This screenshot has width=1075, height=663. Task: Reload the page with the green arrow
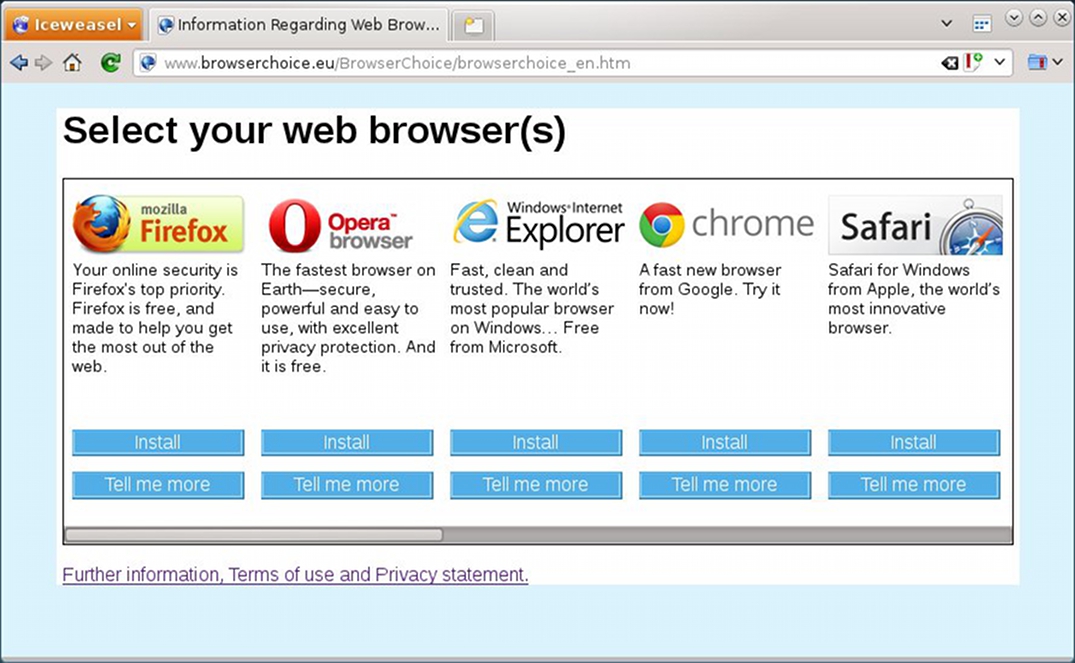(x=110, y=62)
